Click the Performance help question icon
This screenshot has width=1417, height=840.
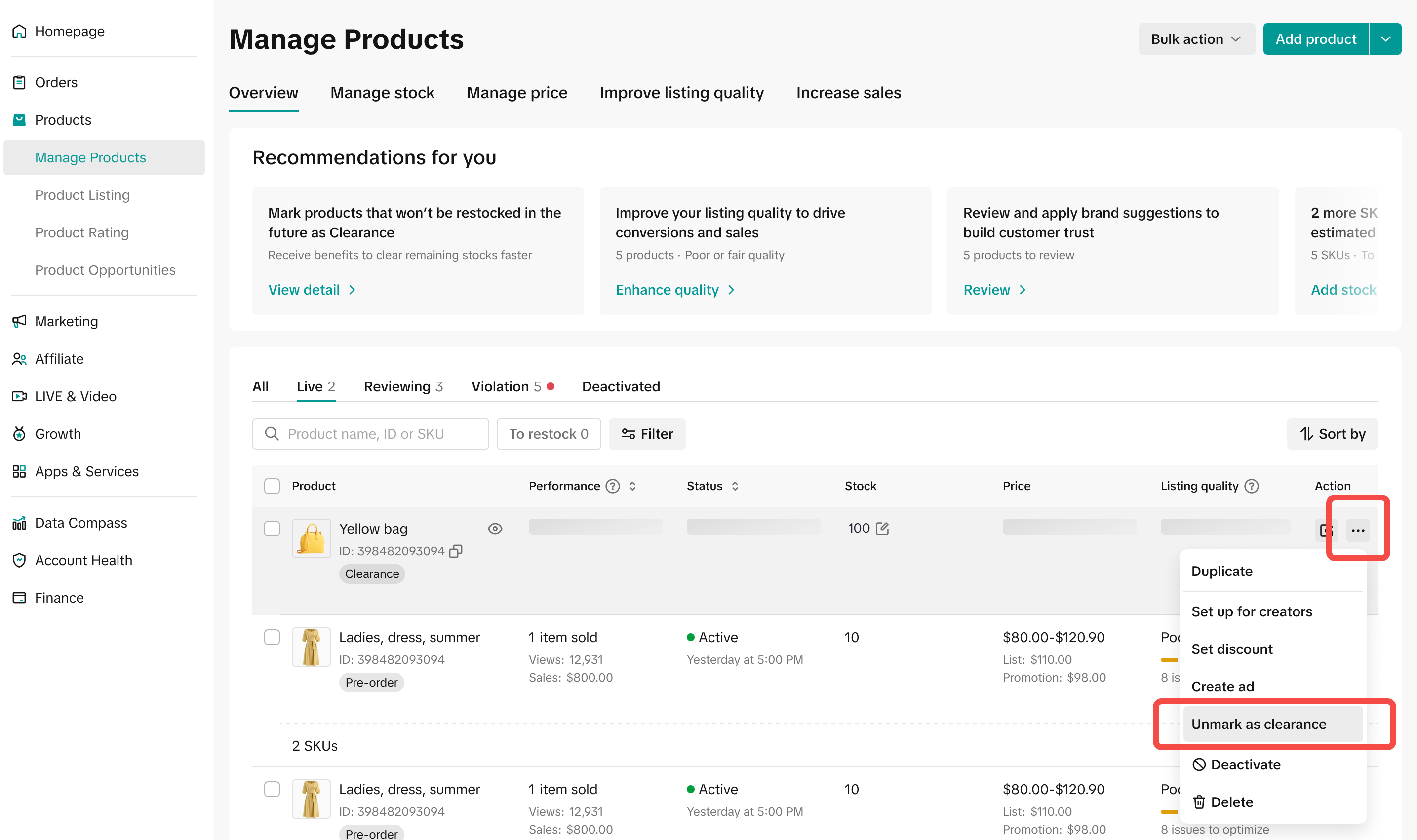(x=613, y=486)
